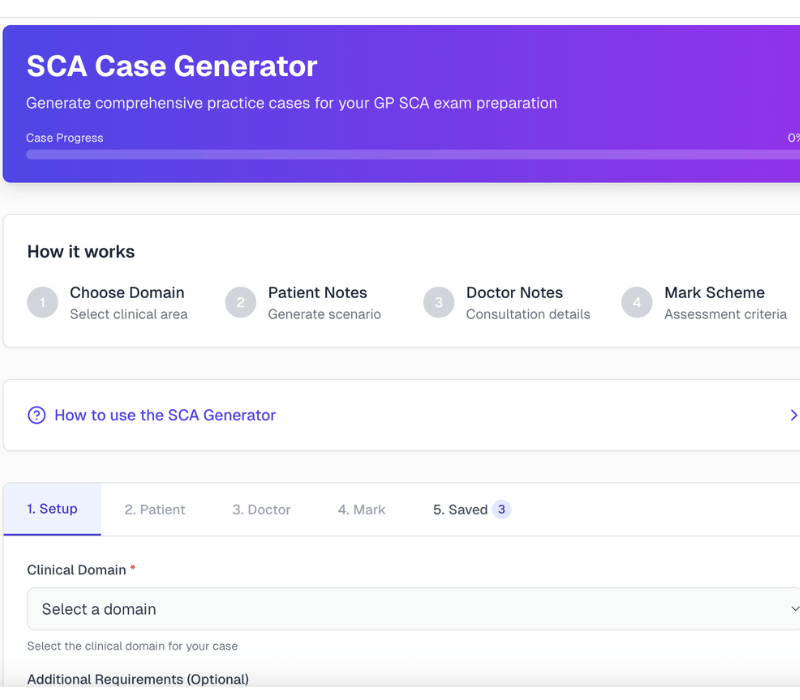The width and height of the screenshot is (800, 700).
Task: Click the Choose Domain step label
Action: point(127,293)
